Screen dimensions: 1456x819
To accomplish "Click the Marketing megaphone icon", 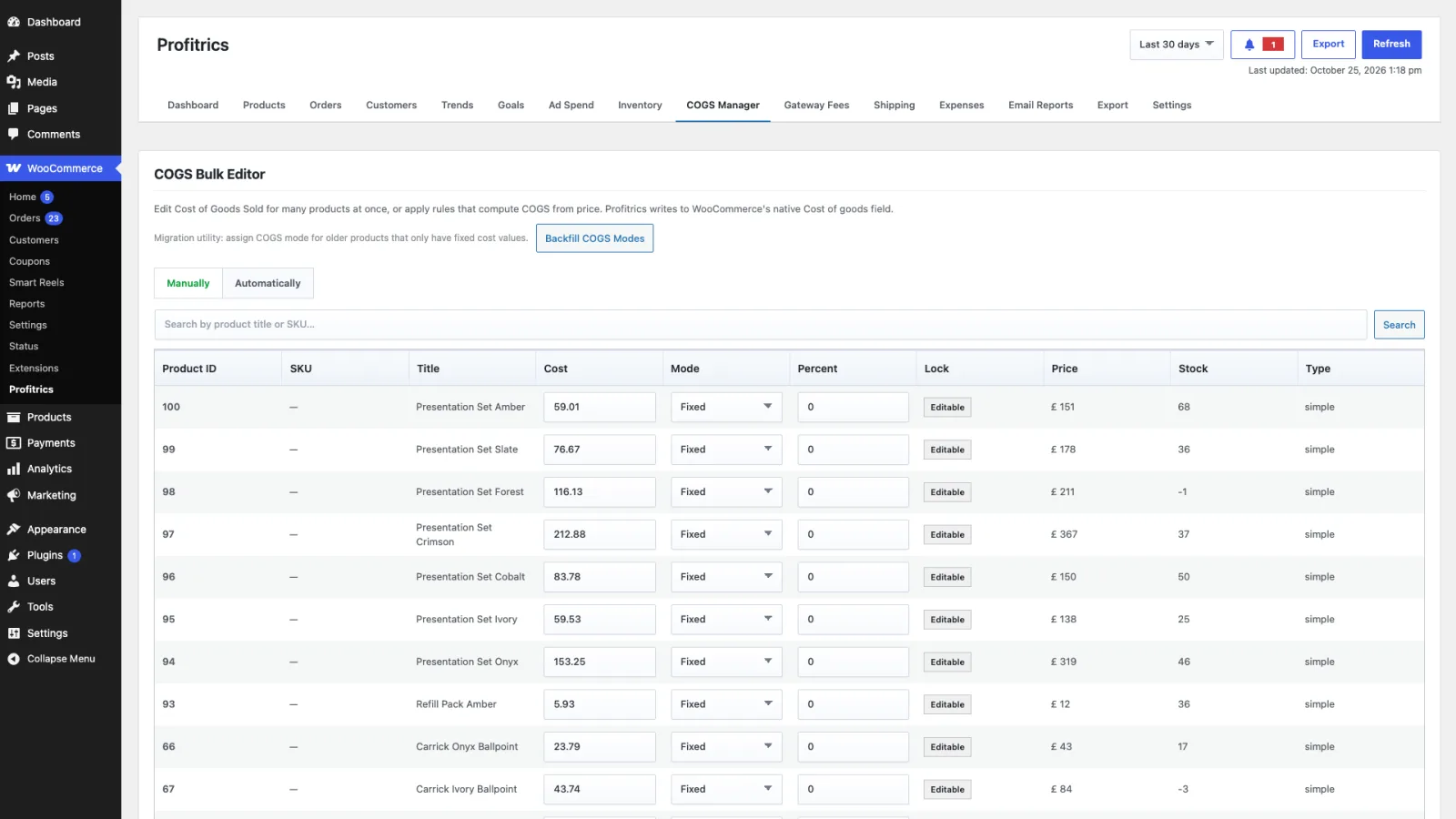I will click(x=14, y=496).
